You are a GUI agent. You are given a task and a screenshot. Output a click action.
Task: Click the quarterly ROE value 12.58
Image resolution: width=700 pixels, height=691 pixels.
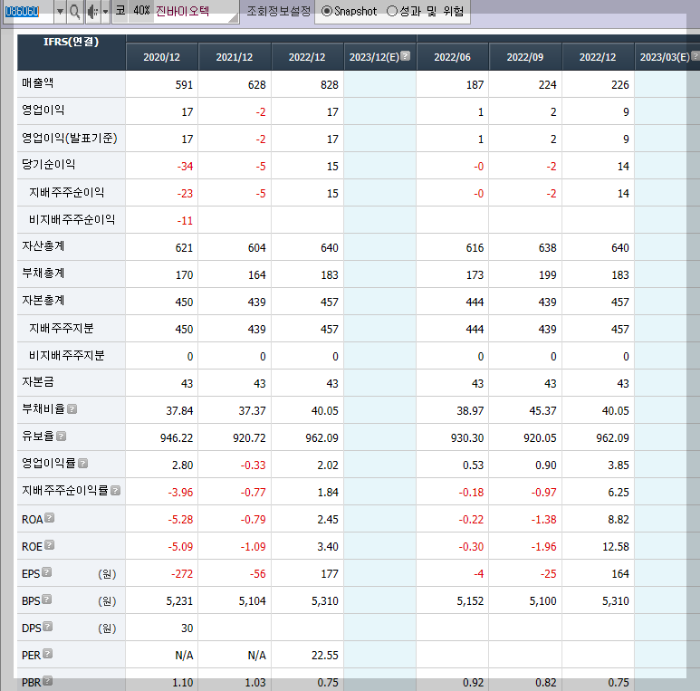pos(616,547)
